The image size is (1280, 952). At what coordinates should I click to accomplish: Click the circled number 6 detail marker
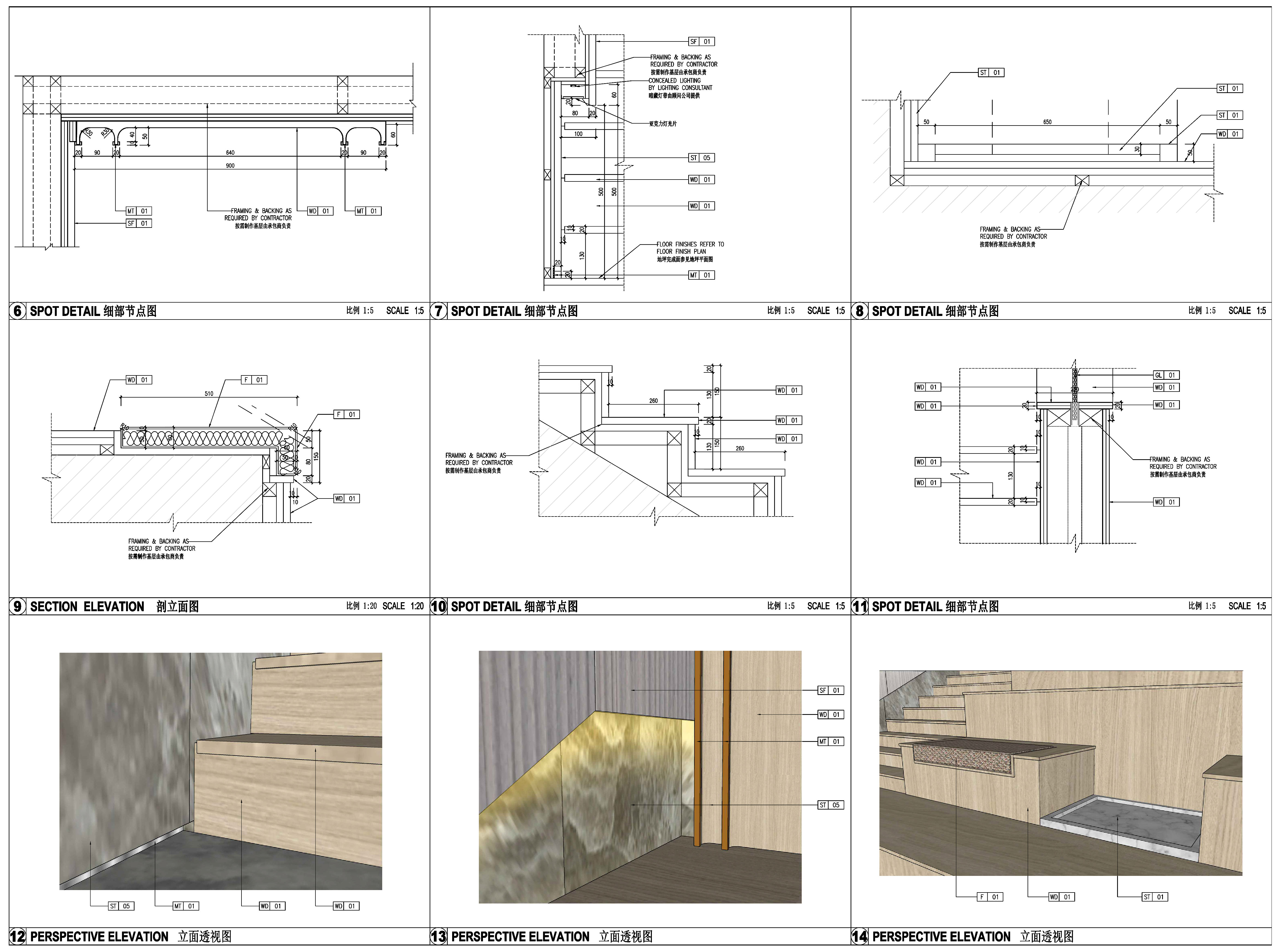[17, 311]
